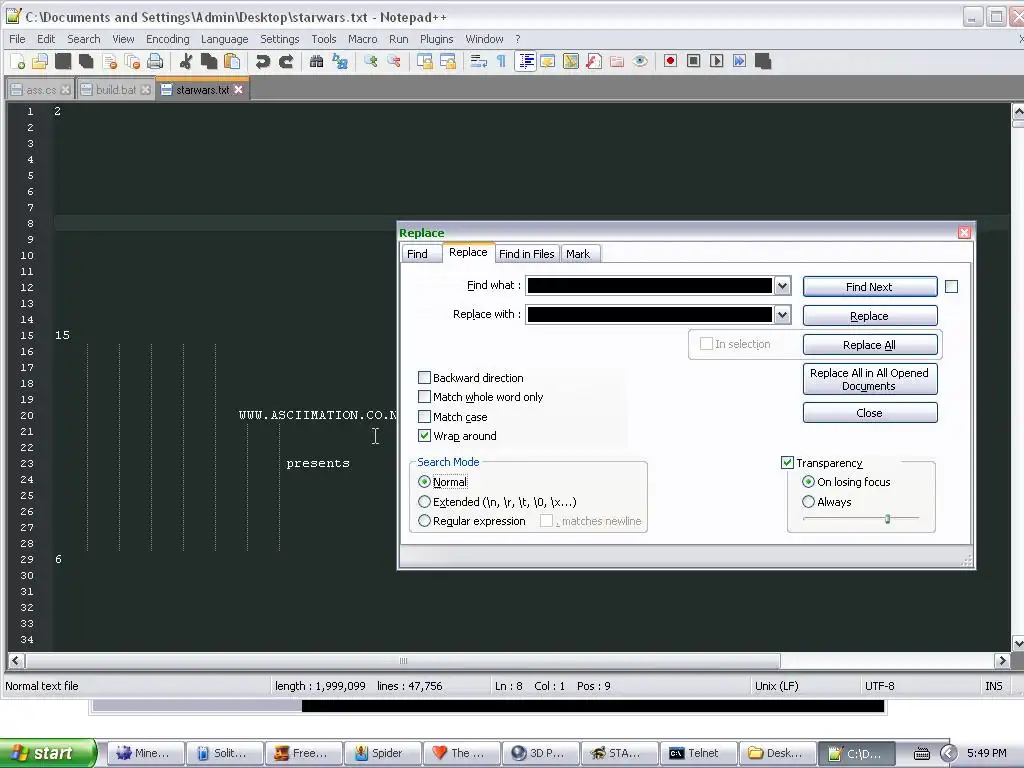
Task: Click the Replace toolbar icon
Action: click(x=340, y=61)
